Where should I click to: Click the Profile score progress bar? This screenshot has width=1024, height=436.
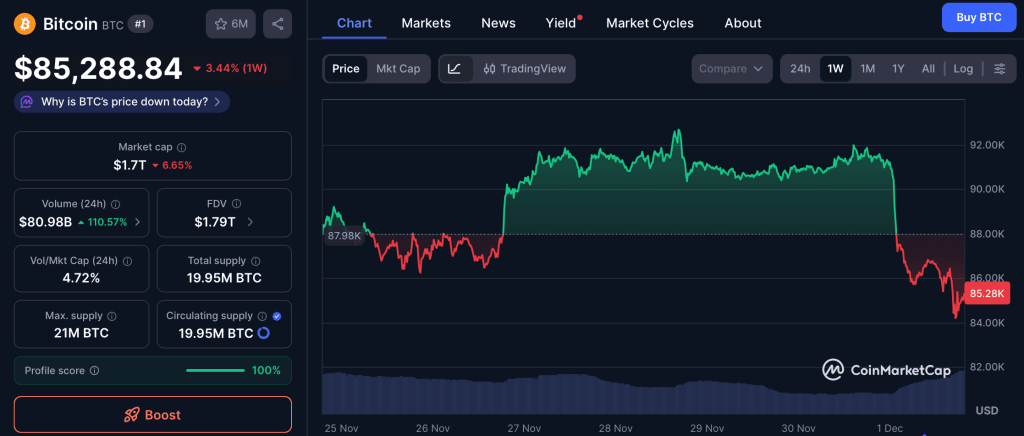tap(215, 370)
